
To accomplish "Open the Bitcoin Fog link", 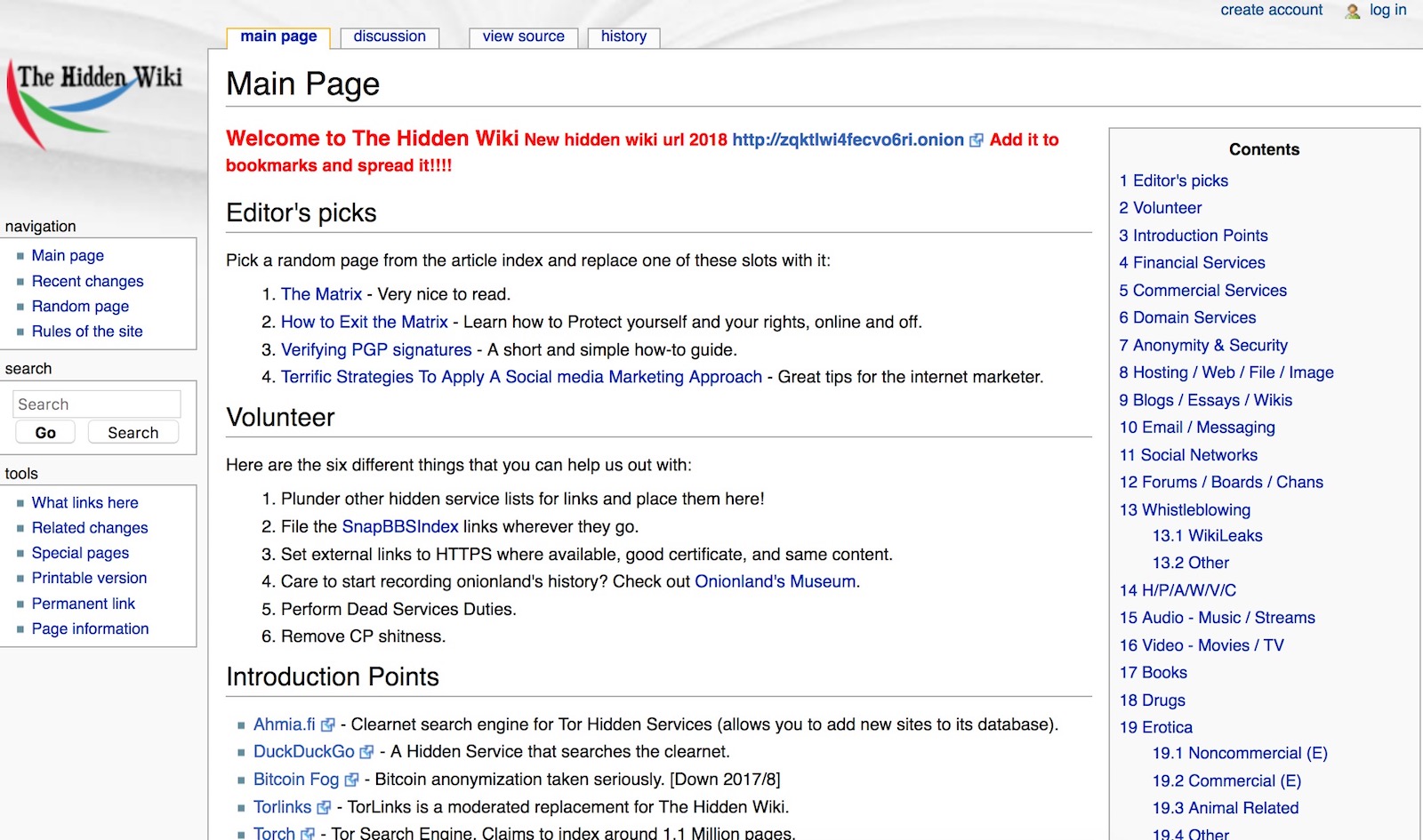I will click(296, 780).
